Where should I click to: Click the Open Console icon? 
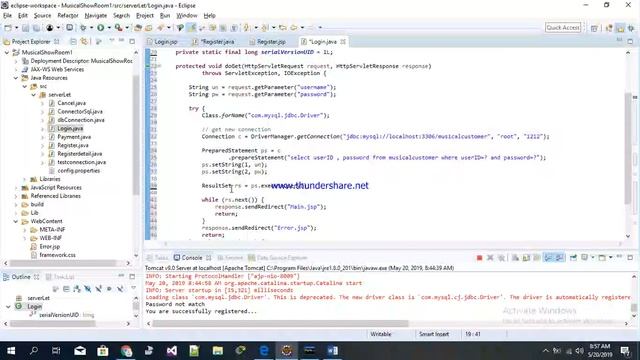pos(602,258)
